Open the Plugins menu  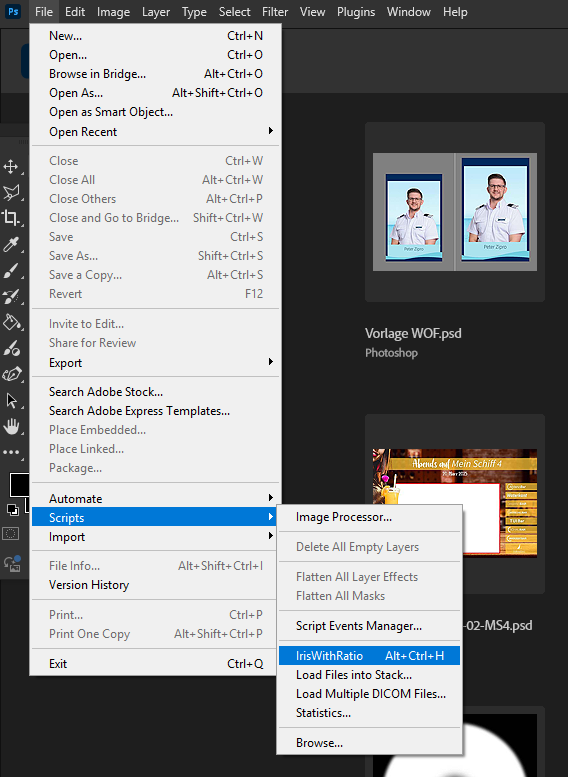tap(356, 12)
